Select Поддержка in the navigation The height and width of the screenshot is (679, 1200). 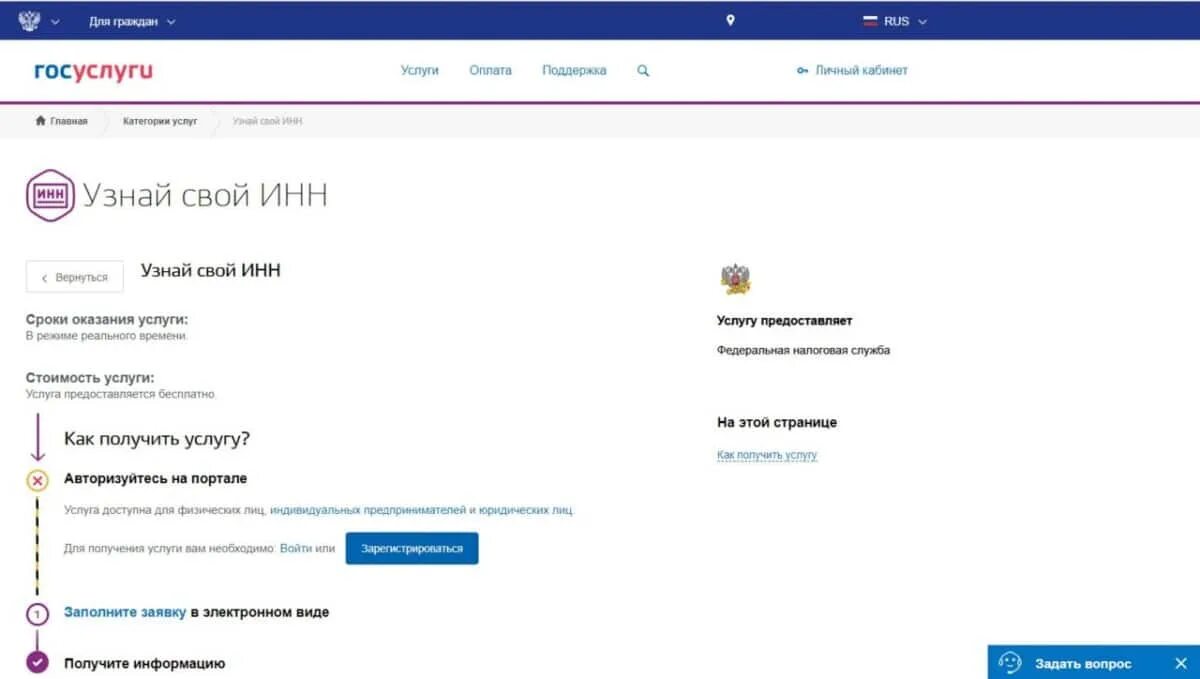pos(573,70)
